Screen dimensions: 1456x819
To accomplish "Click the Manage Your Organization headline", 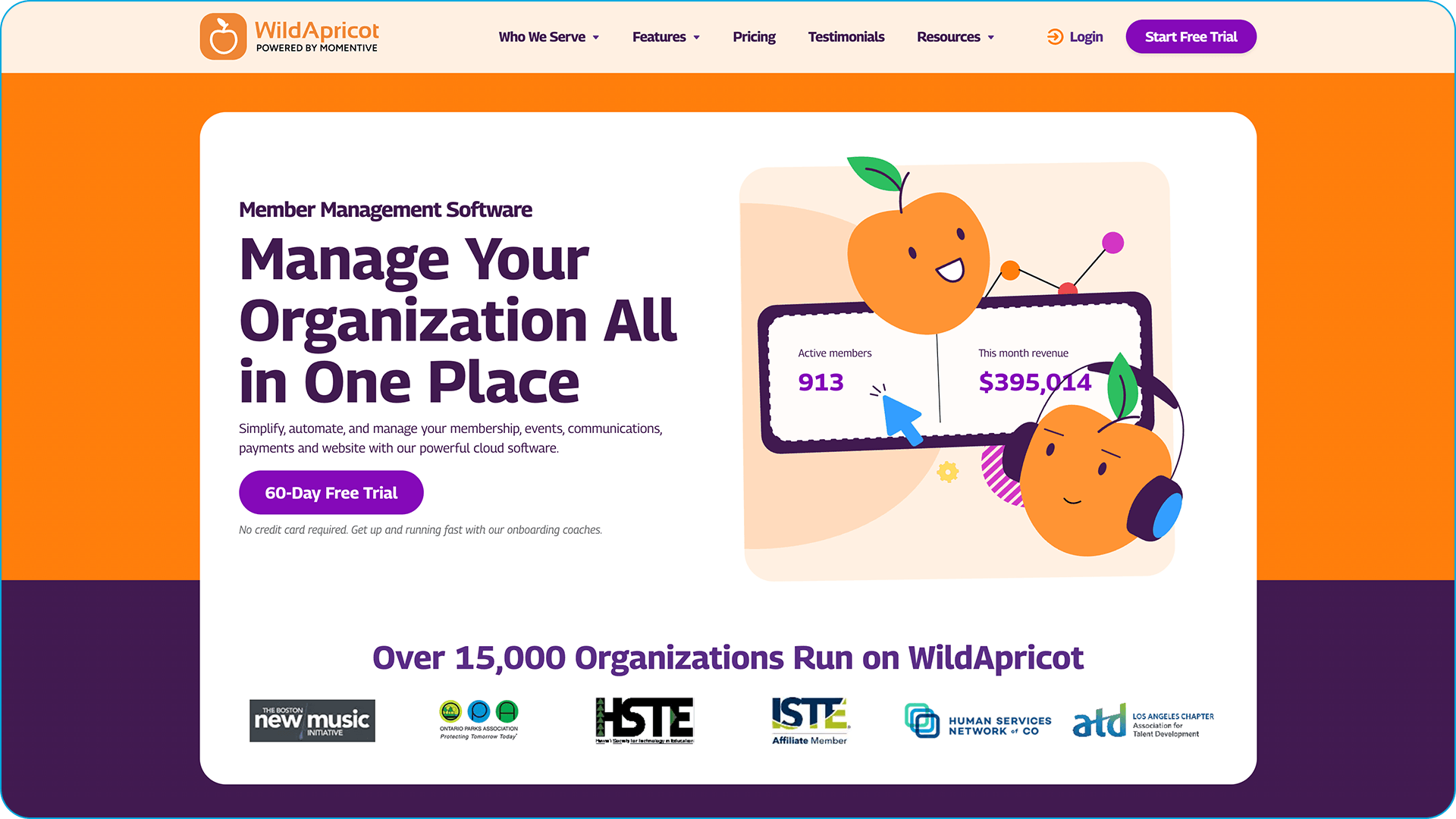I will (457, 320).
